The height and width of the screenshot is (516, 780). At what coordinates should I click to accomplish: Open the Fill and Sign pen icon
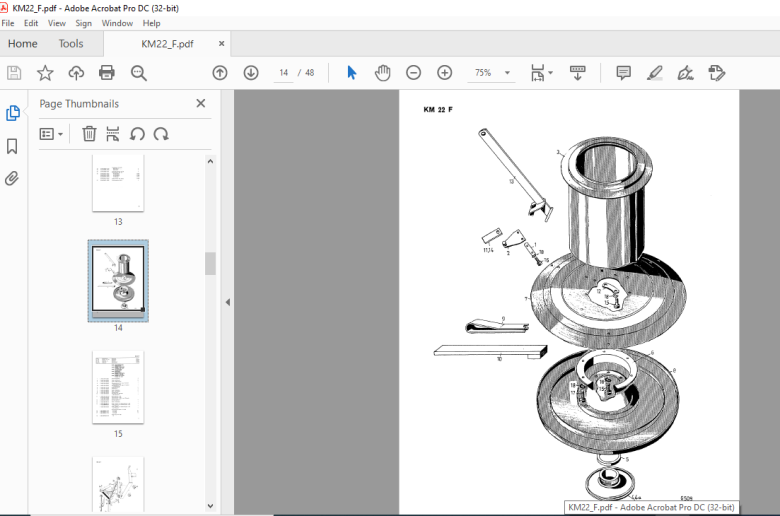tap(685, 73)
